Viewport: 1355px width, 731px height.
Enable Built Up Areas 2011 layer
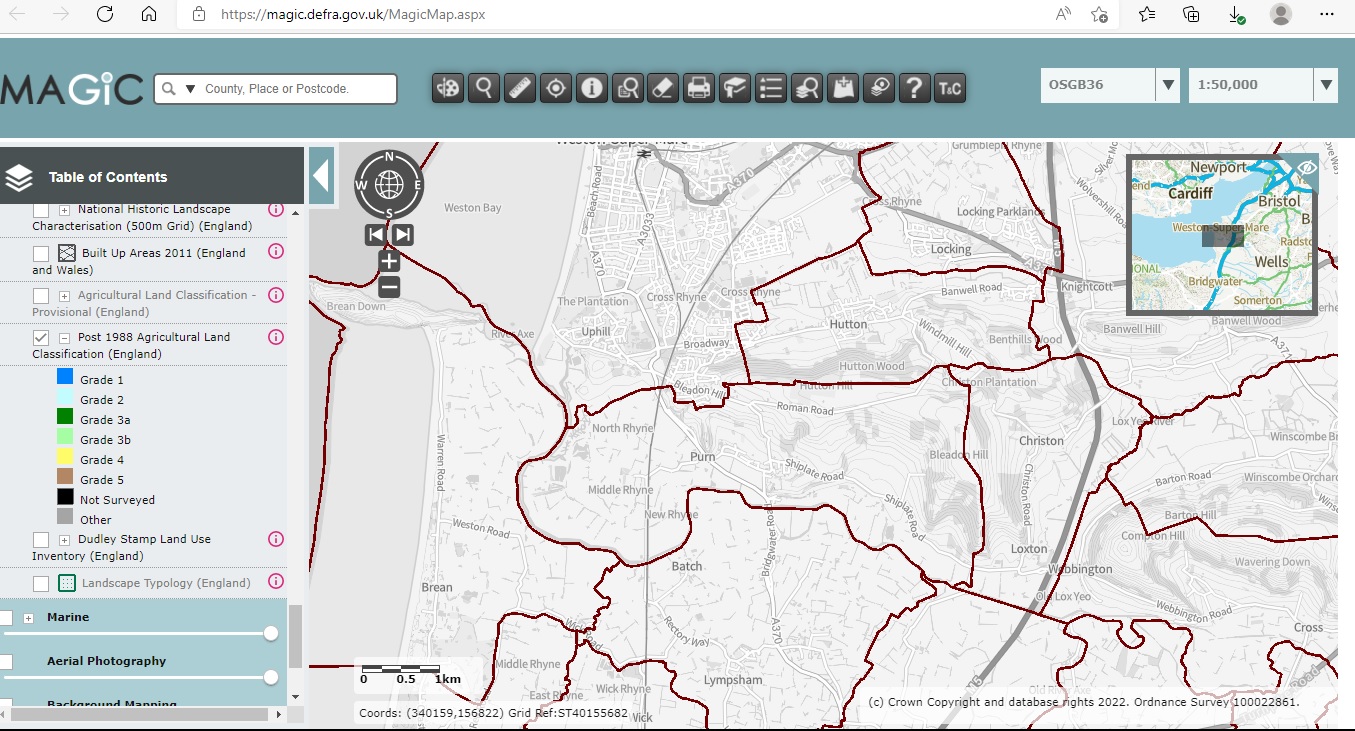tap(41, 254)
